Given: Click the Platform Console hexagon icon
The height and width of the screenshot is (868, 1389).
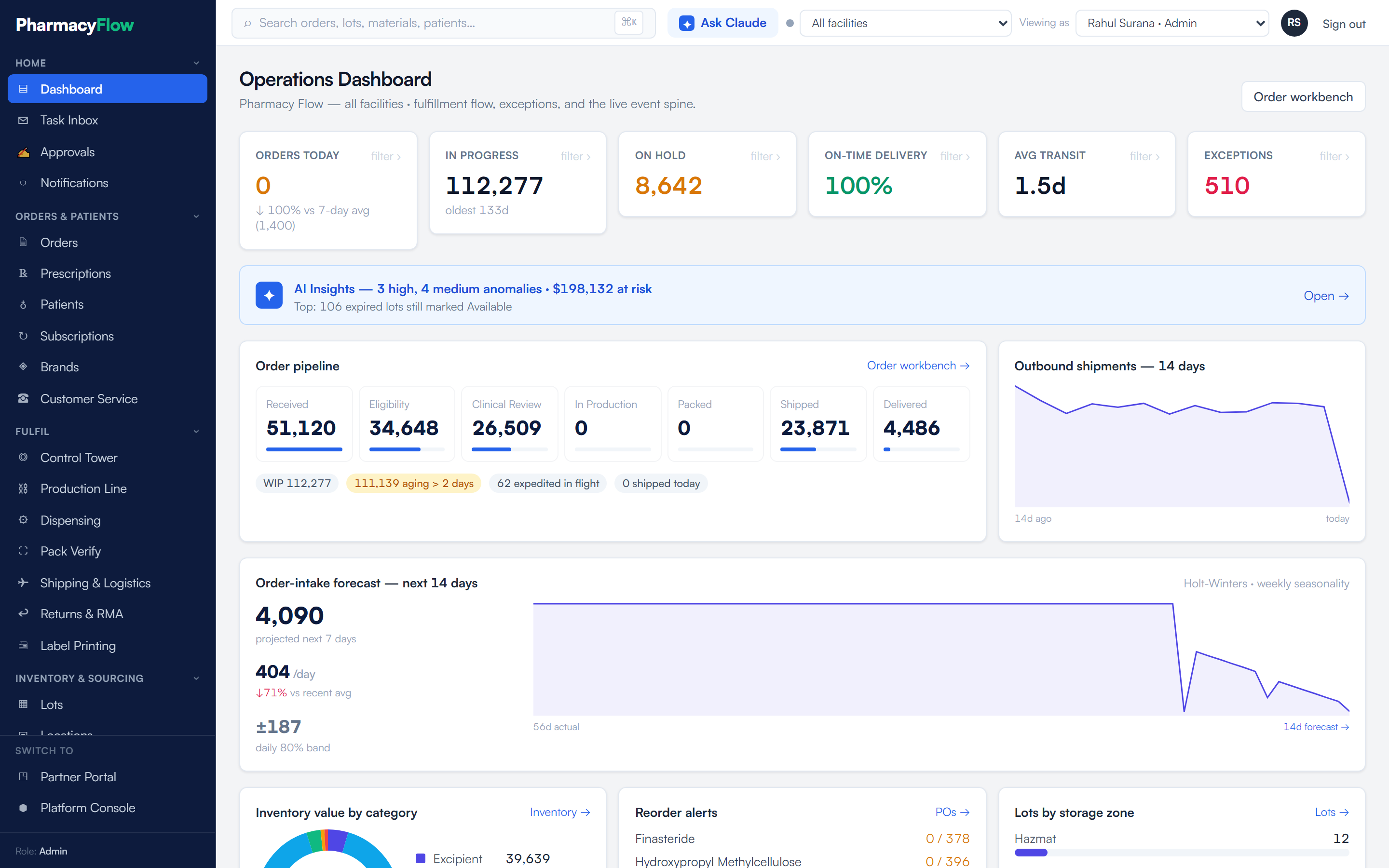Looking at the screenshot, I should click(23, 808).
